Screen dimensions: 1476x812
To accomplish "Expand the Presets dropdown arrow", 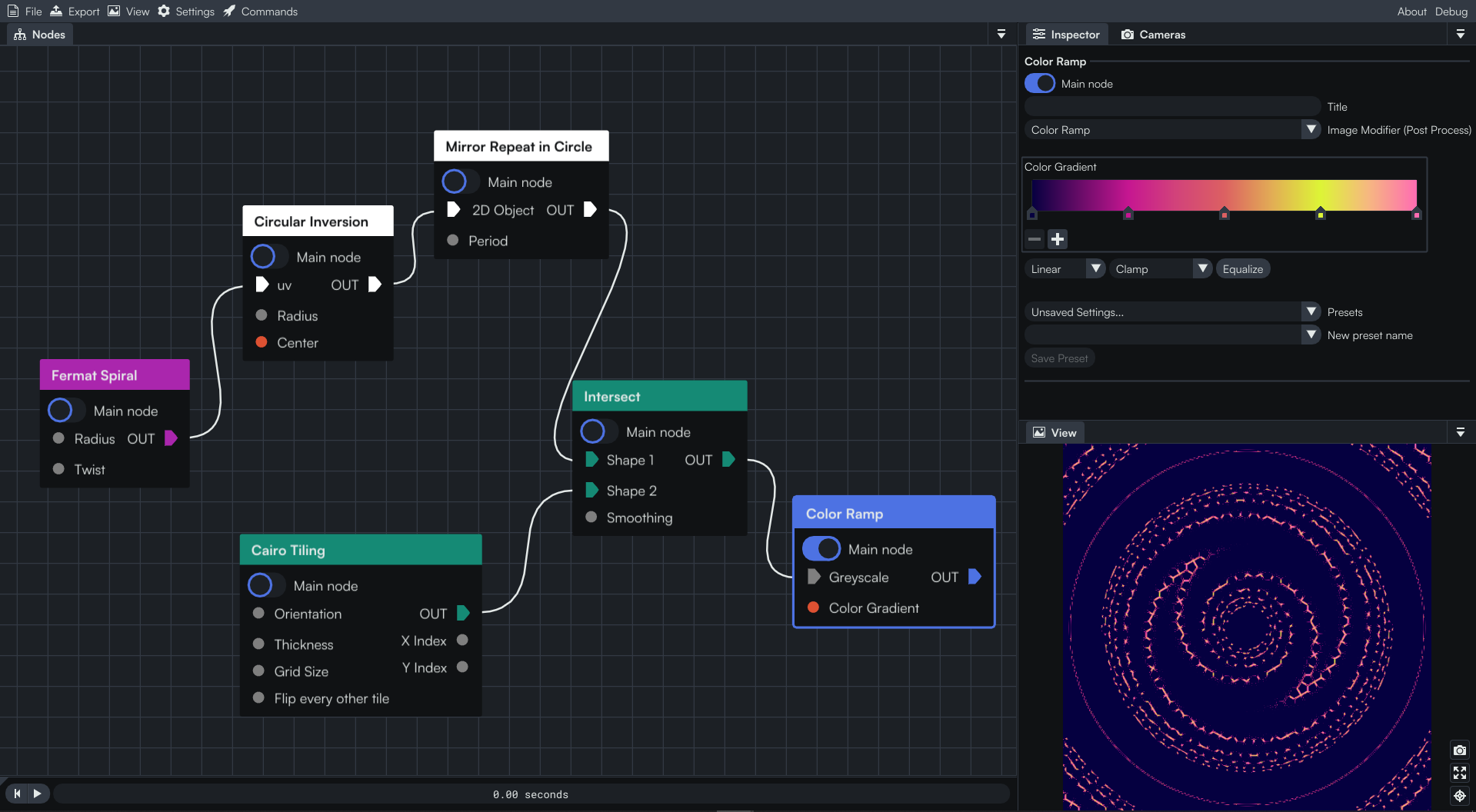I will click(1311, 311).
